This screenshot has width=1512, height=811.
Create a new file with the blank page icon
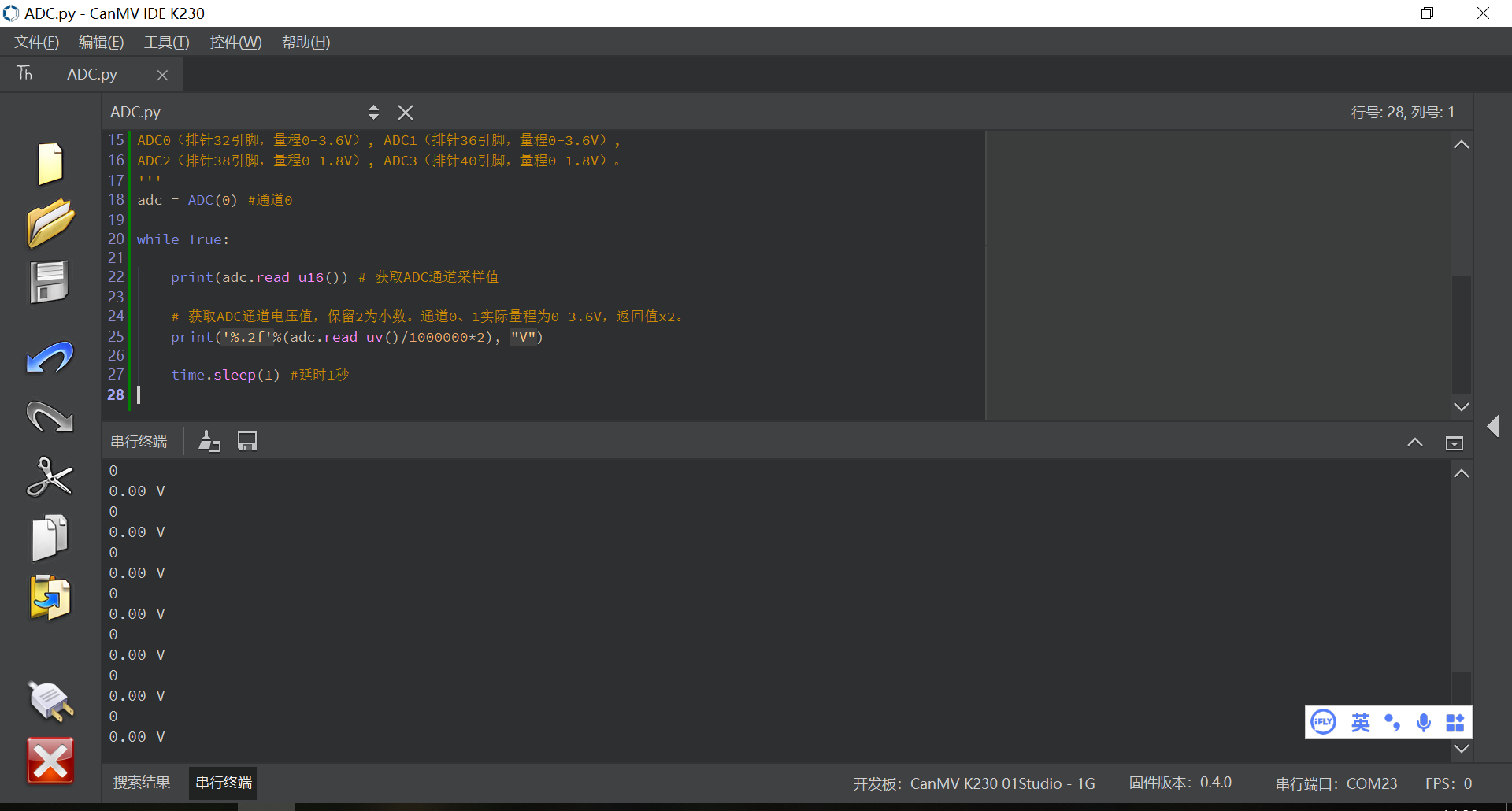tap(50, 164)
